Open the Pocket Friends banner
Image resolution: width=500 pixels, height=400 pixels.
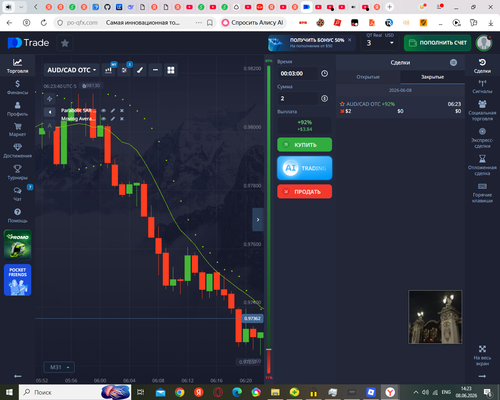[18, 280]
